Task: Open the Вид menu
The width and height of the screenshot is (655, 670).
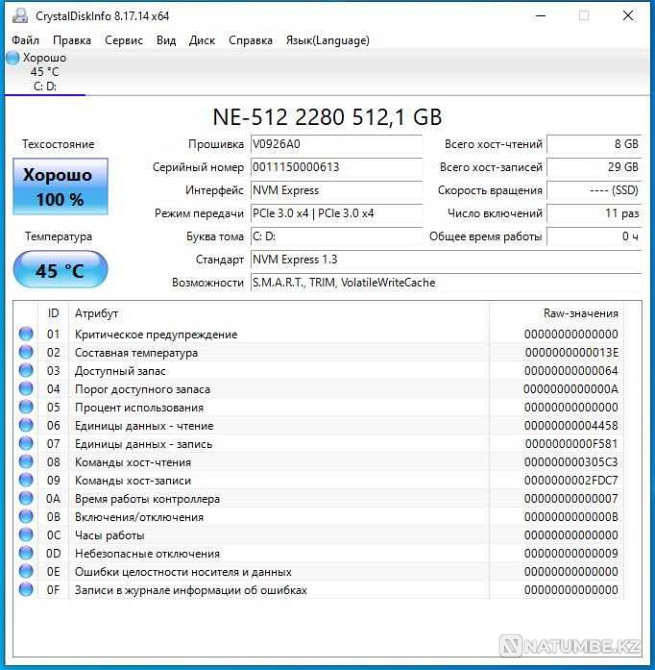Action: 166,40
